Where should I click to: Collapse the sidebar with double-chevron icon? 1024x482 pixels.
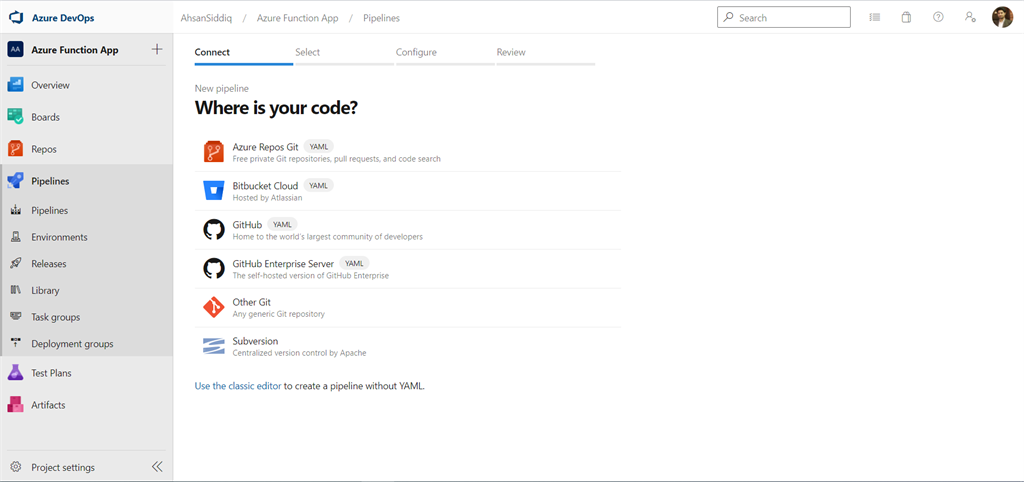157,467
